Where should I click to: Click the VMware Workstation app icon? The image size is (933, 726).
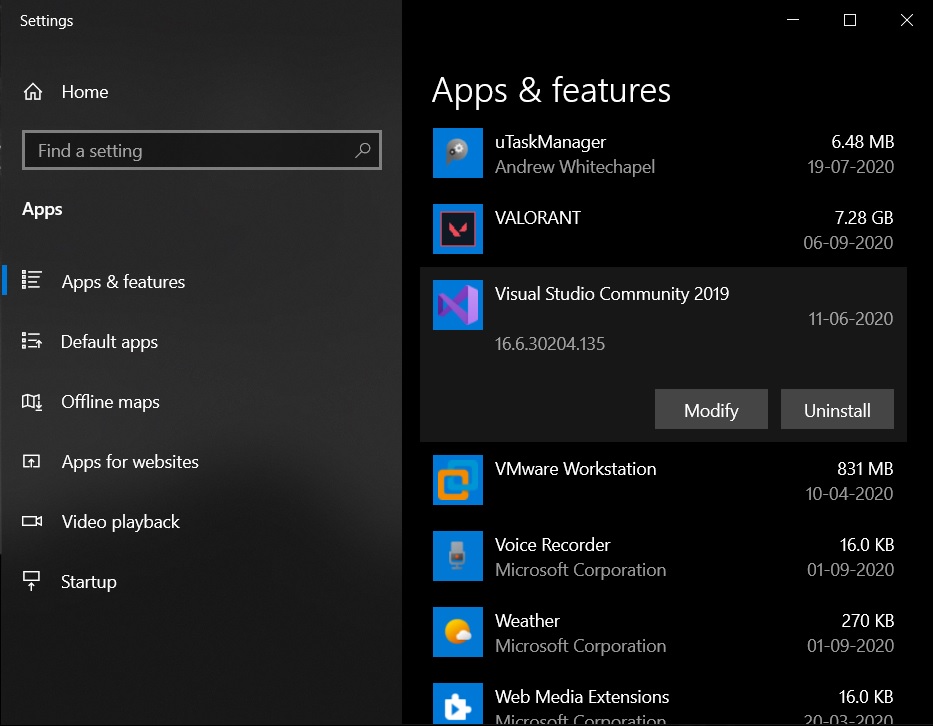click(x=458, y=480)
